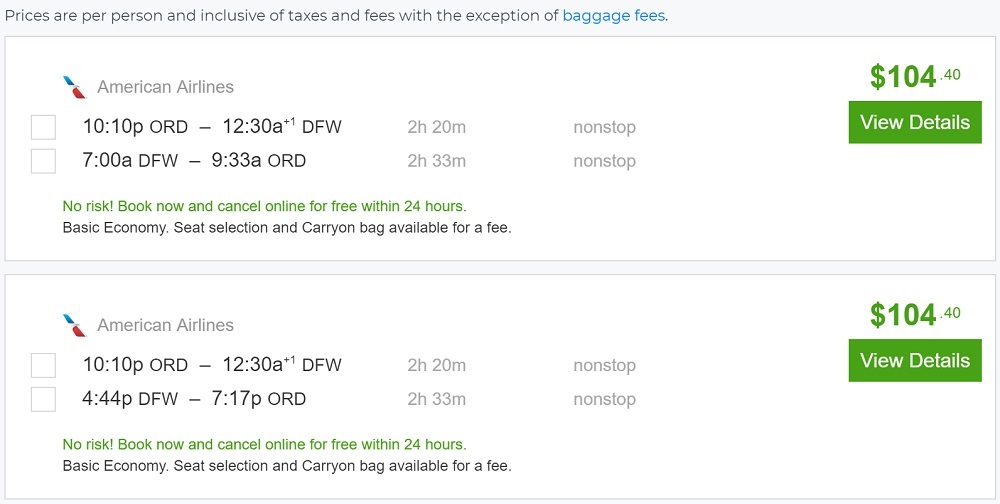Image resolution: width=1000 pixels, height=504 pixels.
Task: Click the $104.40 price in the second card
Action: click(x=914, y=315)
